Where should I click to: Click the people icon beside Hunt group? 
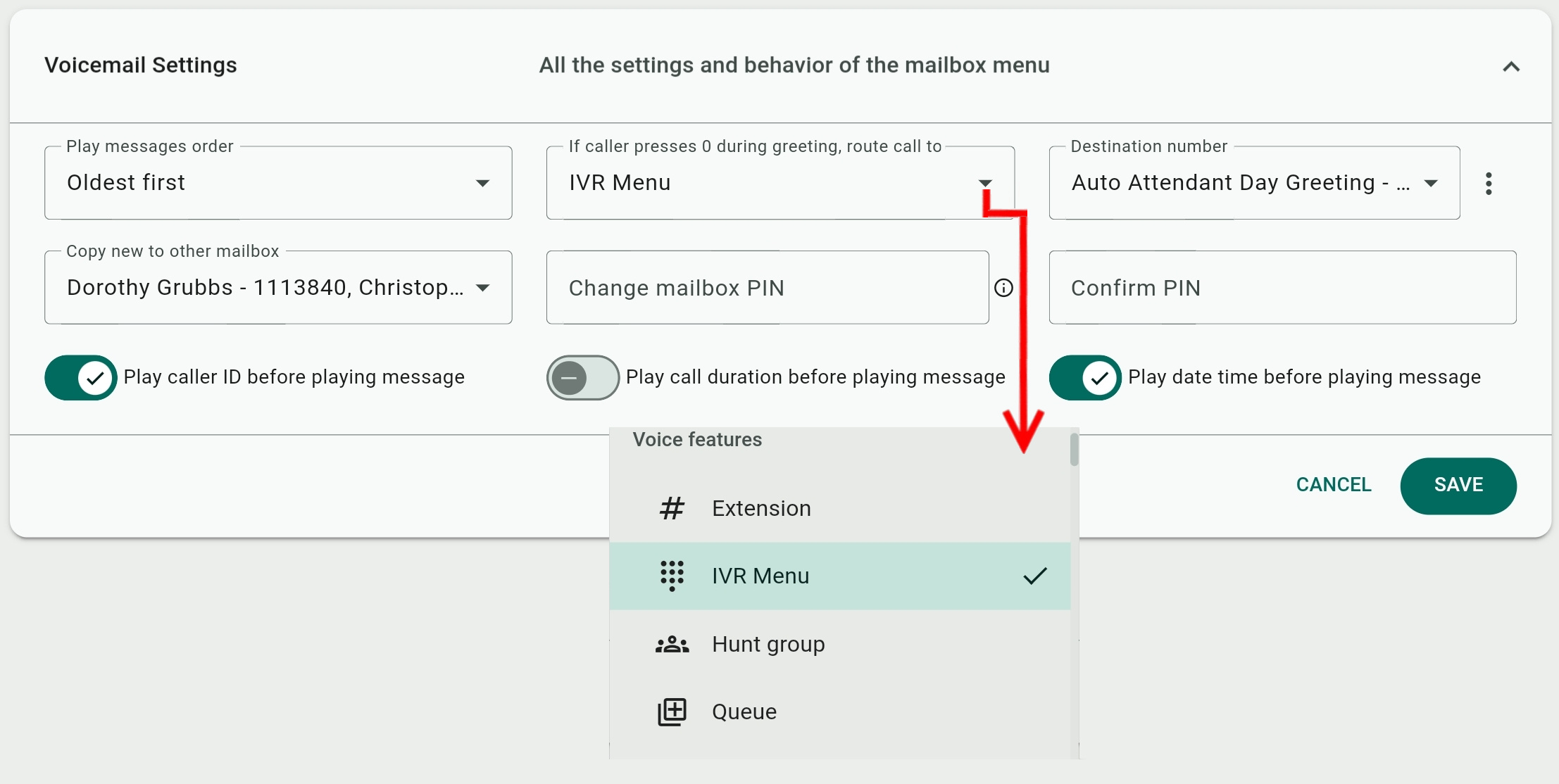coord(672,644)
